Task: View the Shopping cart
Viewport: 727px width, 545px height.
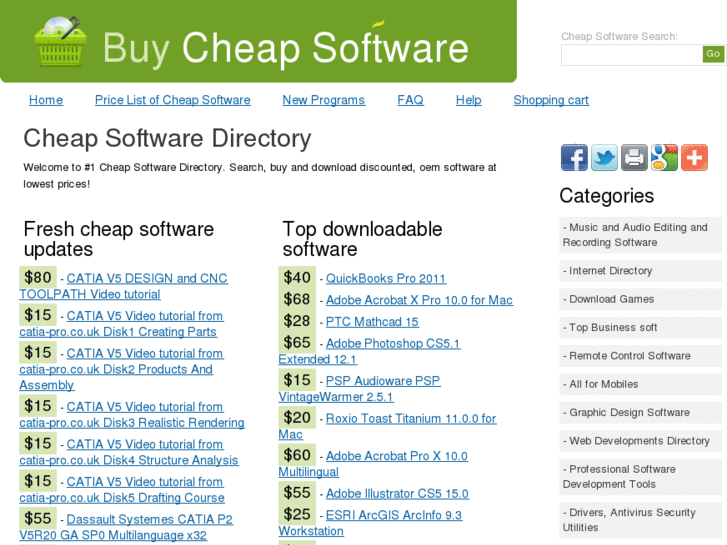Action: [551, 100]
